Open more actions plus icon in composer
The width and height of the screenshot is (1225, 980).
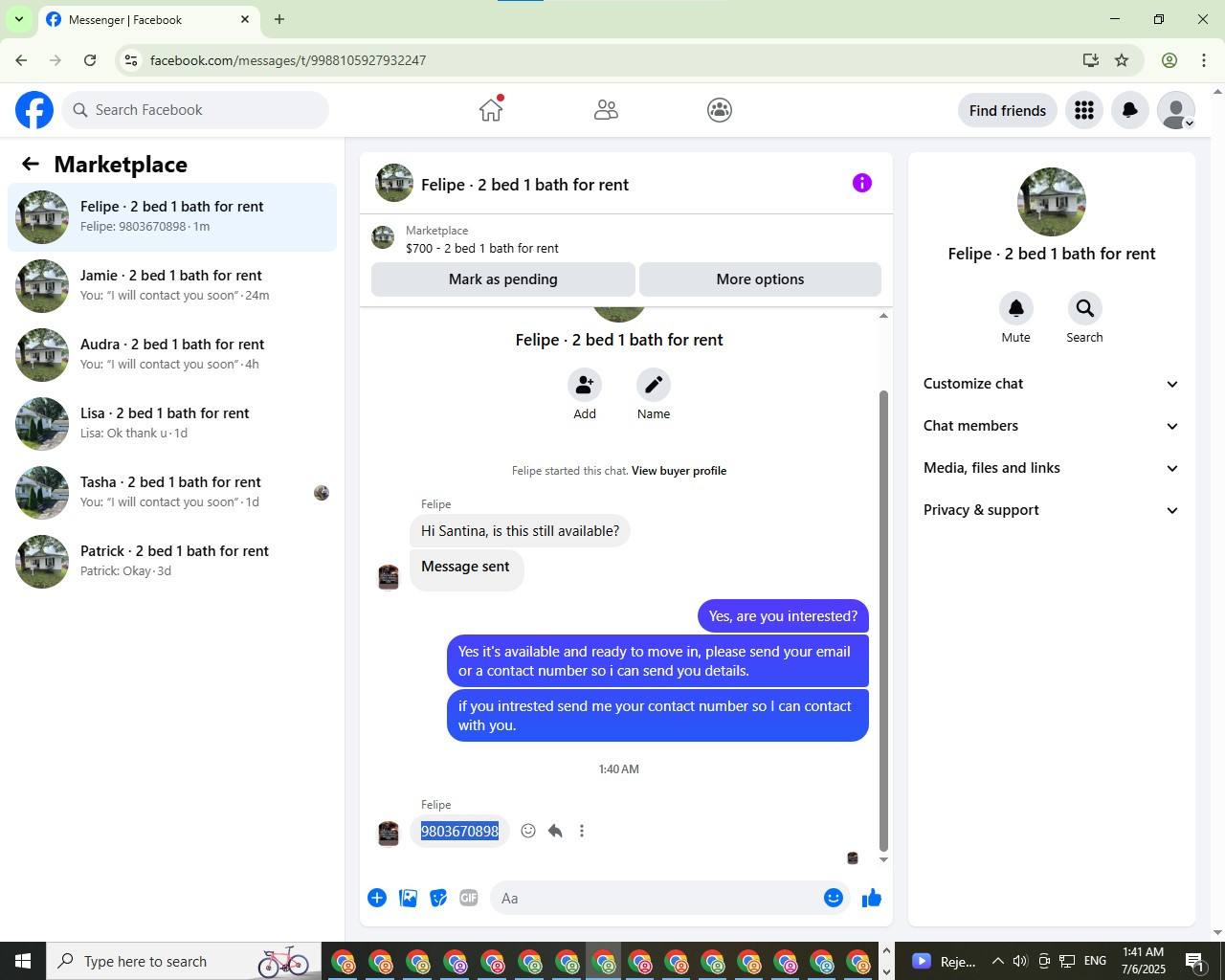click(377, 898)
